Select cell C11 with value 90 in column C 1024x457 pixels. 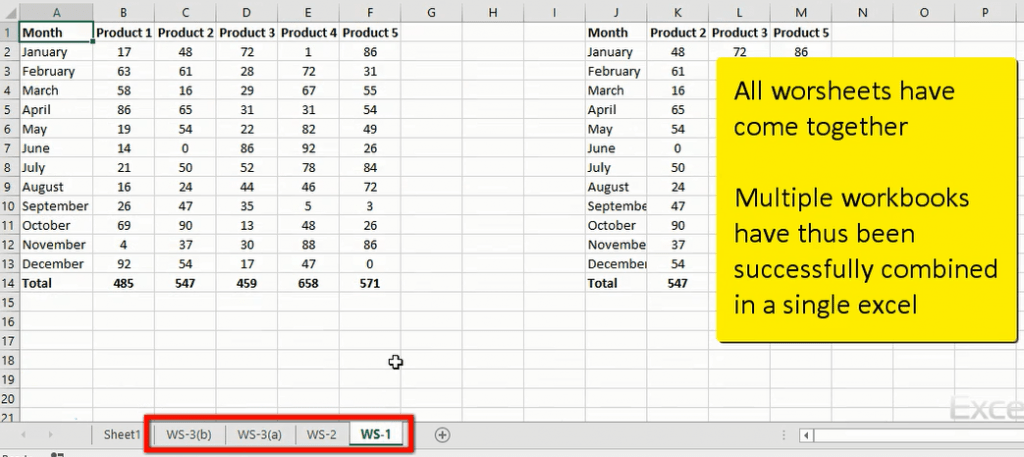point(185,225)
